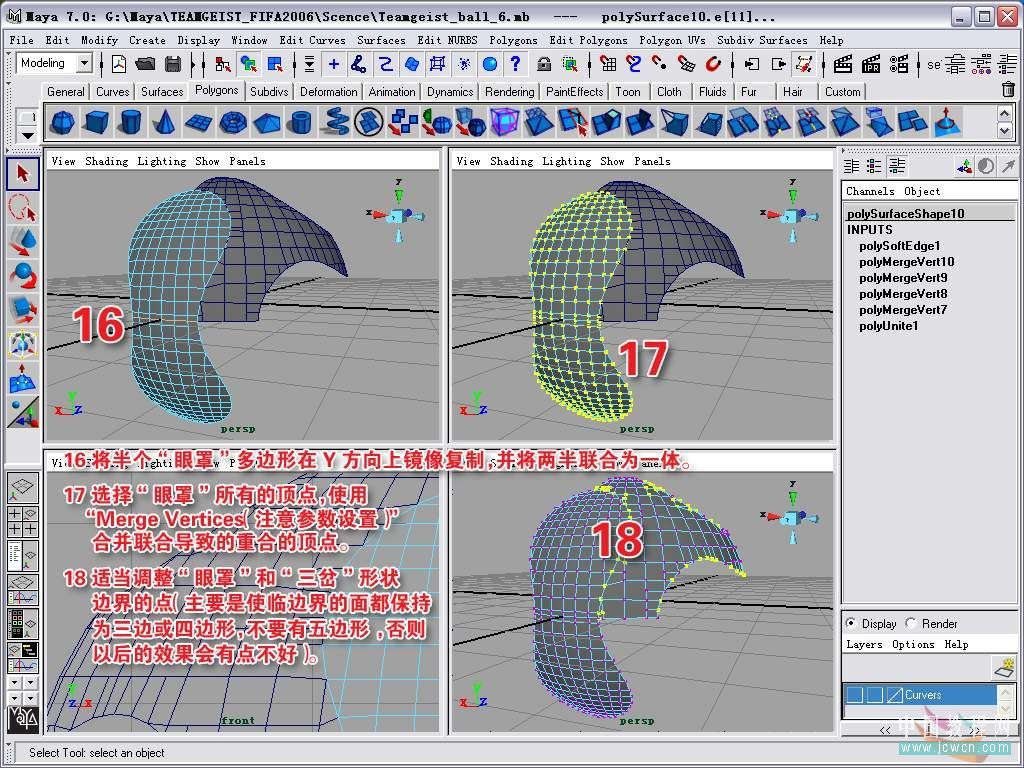1024x768 pixels.
Task: Click the help question mark icon
Action: tap(515, 64)
